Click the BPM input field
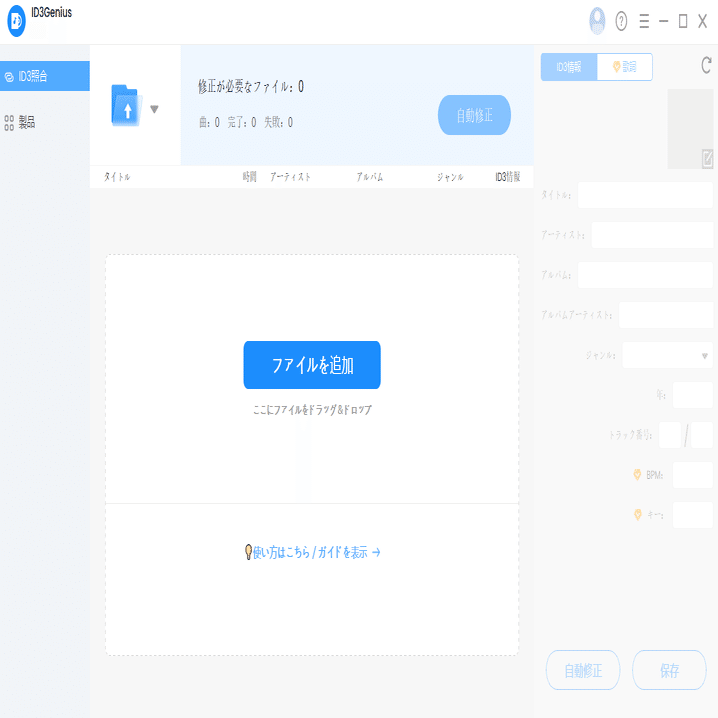Image resolution: width=718 pixels, height=718 pixels. click(693, 475)
